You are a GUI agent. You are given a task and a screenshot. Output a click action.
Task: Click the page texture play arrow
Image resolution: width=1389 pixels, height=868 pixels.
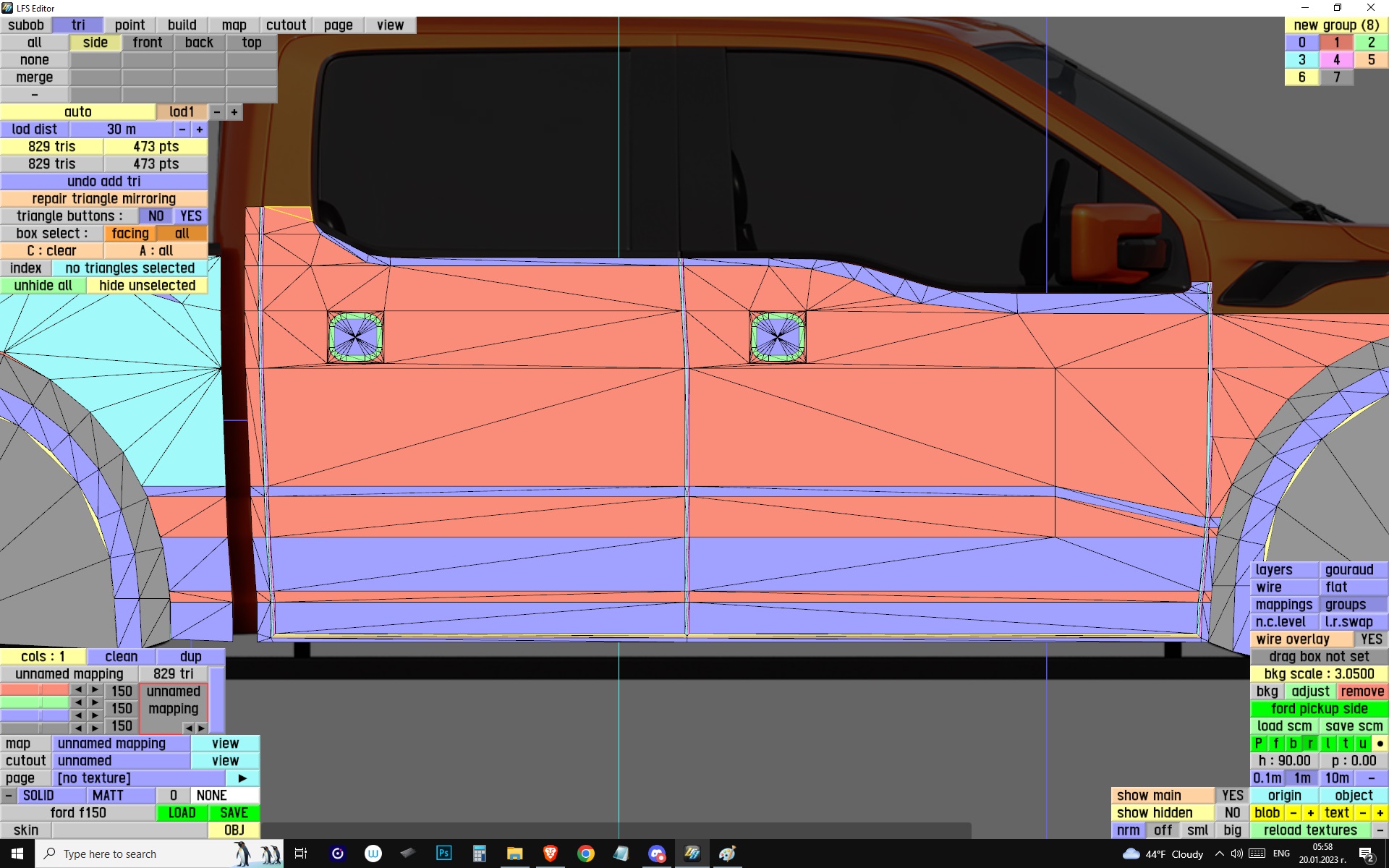click(x=242, y=778)
